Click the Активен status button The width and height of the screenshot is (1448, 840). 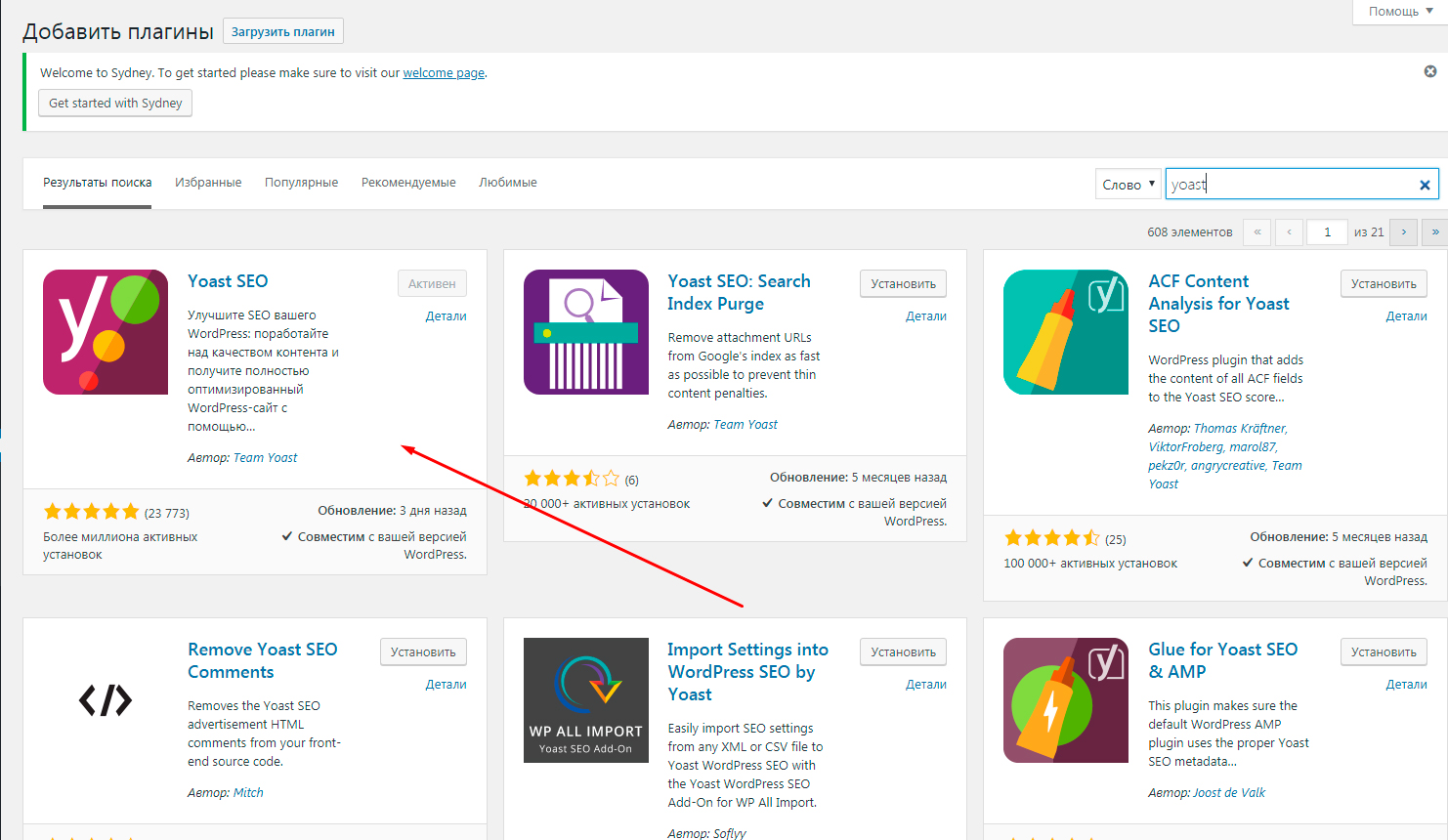pos(432,283)
